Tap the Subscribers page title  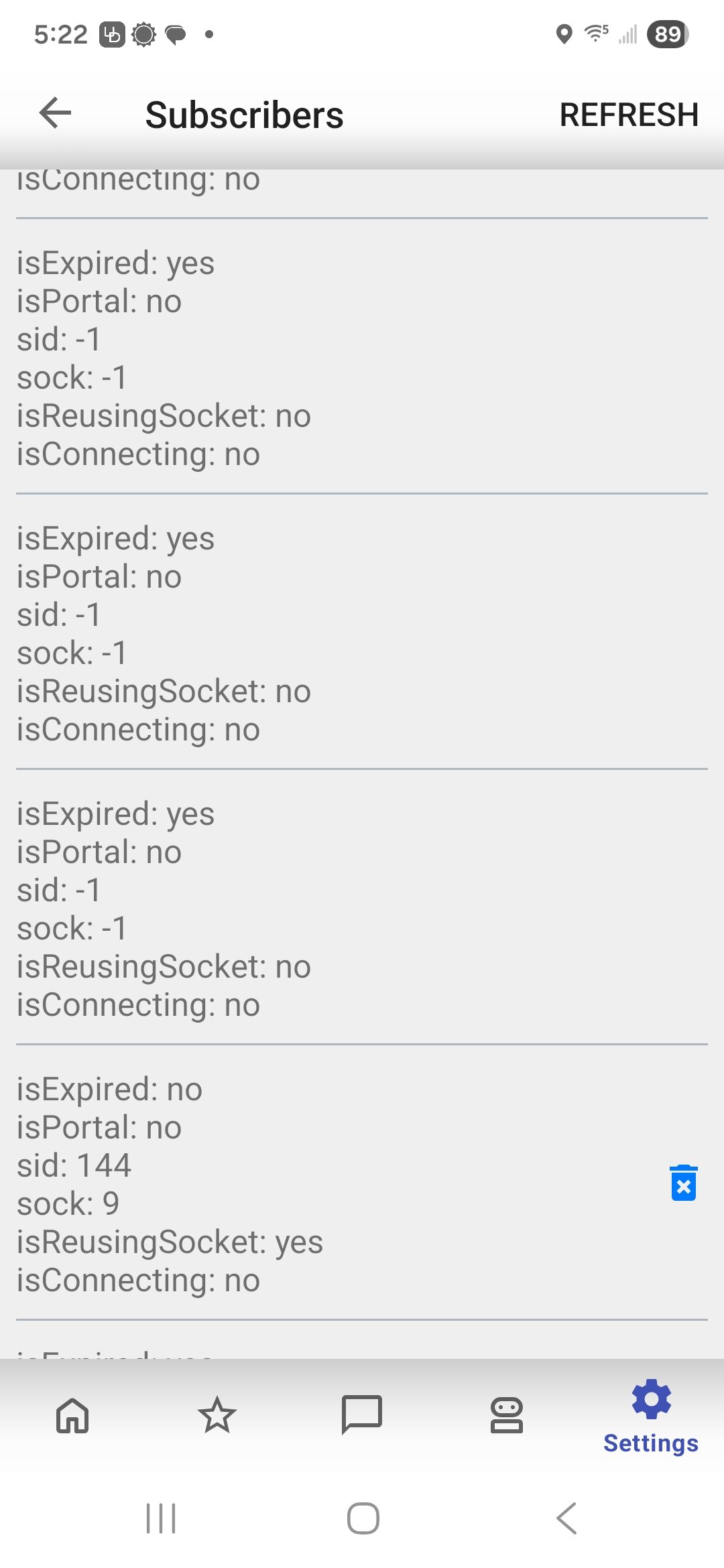(244, 115)
